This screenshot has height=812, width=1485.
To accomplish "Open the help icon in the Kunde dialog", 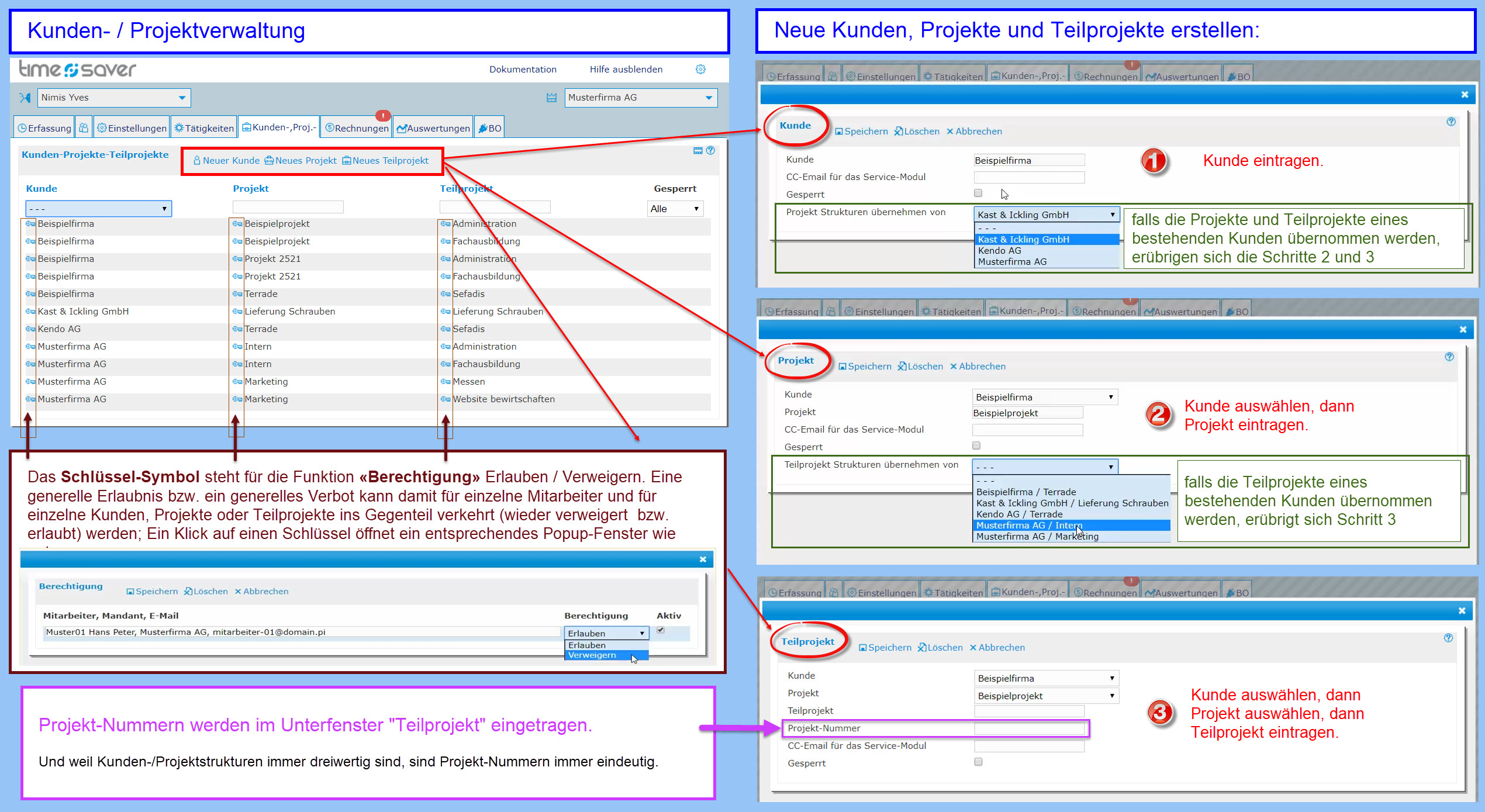I will (x=1451, y=122).
